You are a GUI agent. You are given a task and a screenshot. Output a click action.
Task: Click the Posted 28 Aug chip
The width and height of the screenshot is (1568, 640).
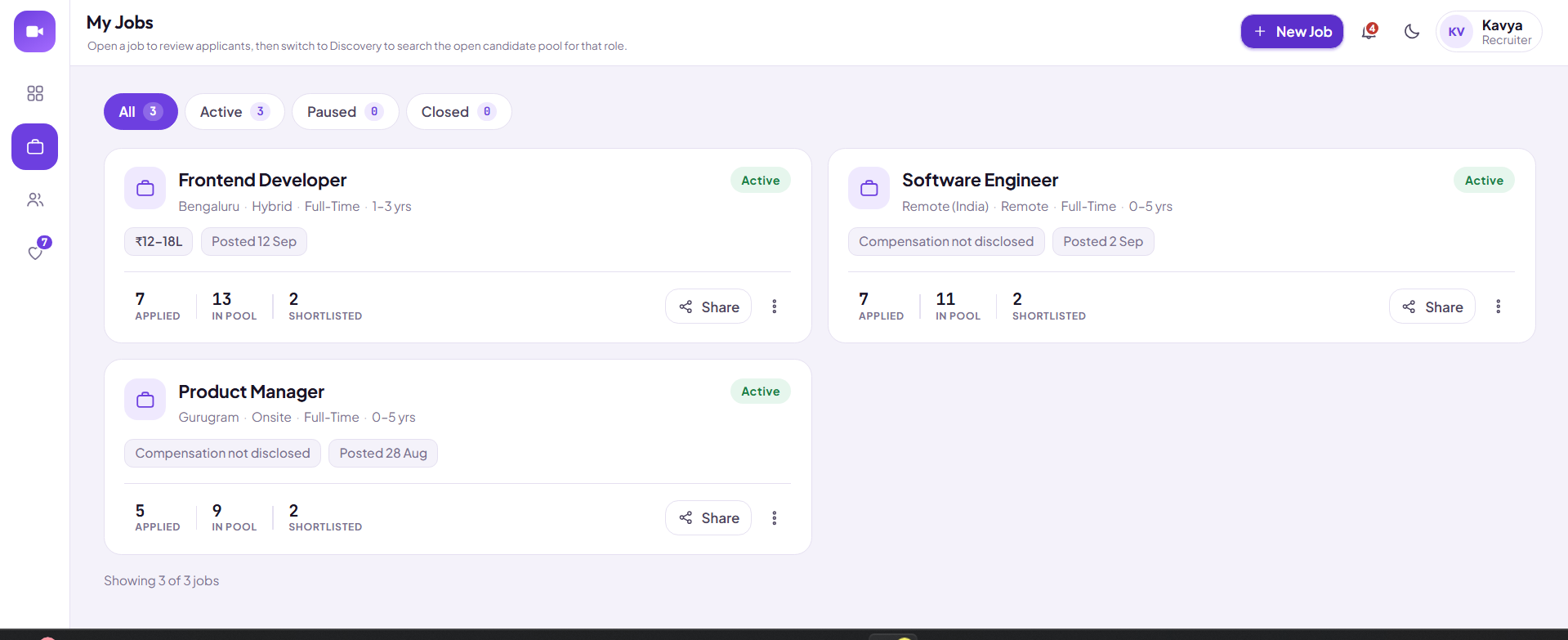click(x=383, y=454)
